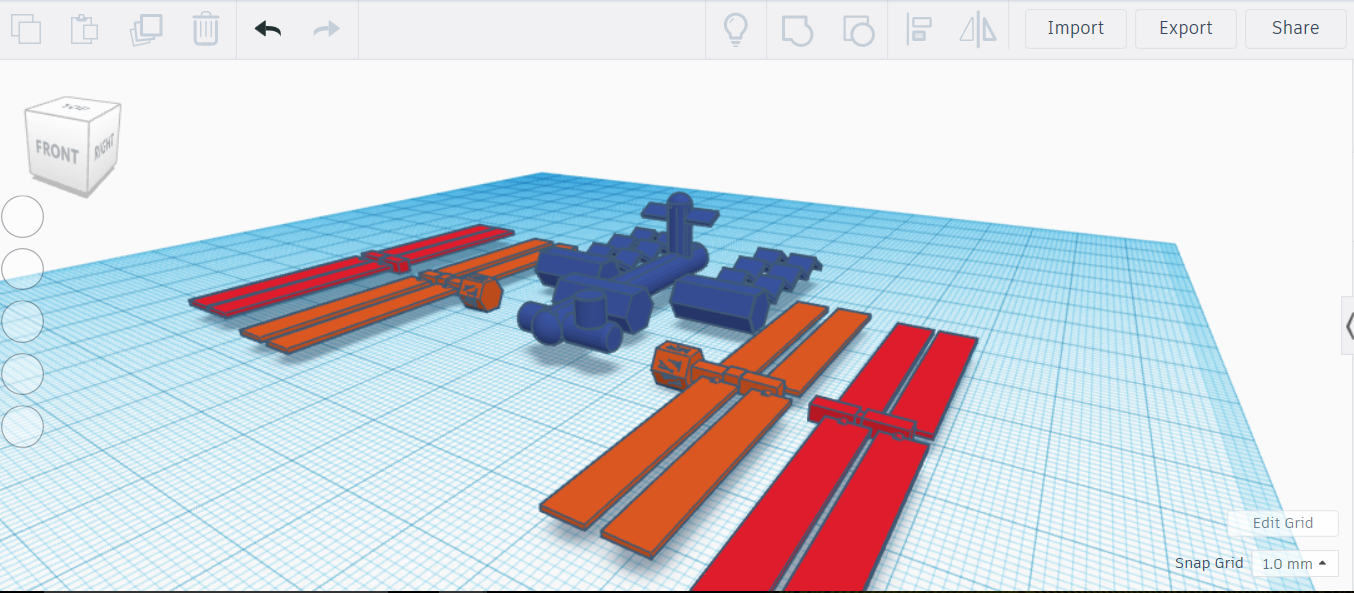Click the Duplicate and repeat icon
Viewport: 1354px width, 593px height.
[x=146, y=28]
